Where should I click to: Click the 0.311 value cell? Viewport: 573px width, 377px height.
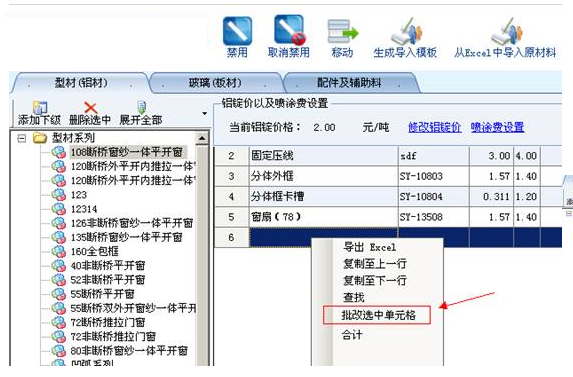point(491,197)
